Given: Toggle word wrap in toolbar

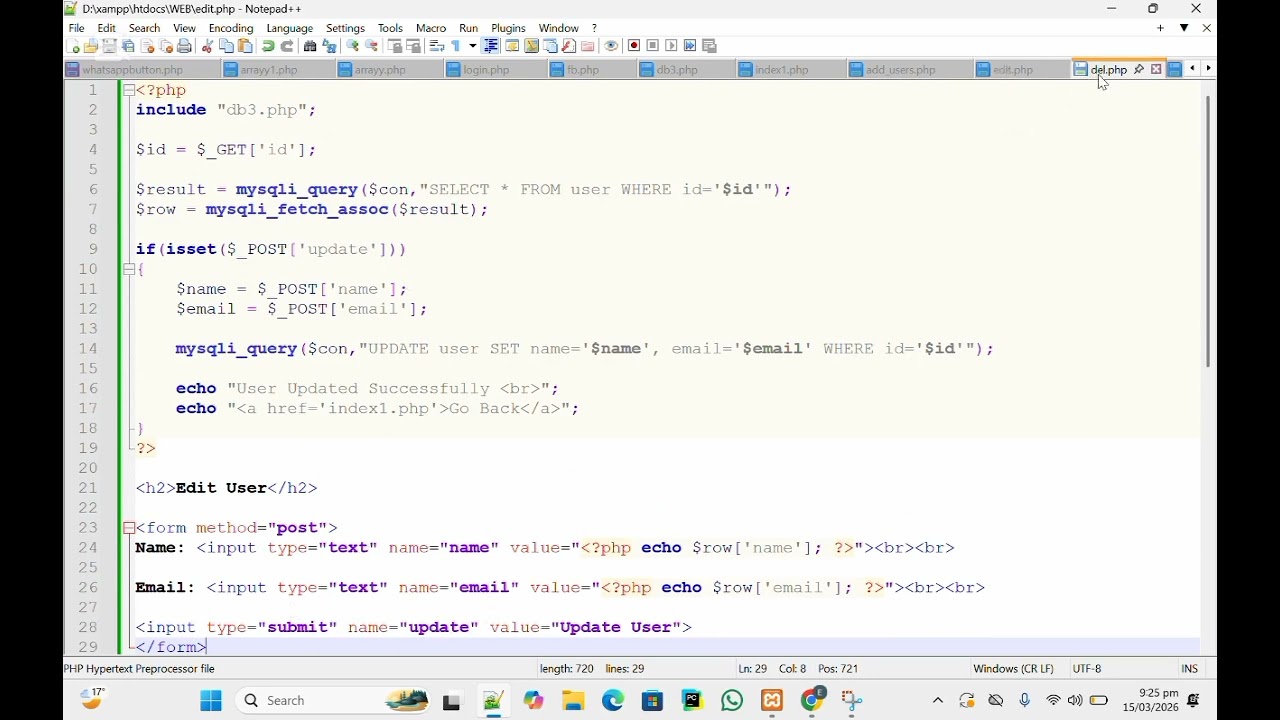Looking at the screenshot, I should (436, 46).
